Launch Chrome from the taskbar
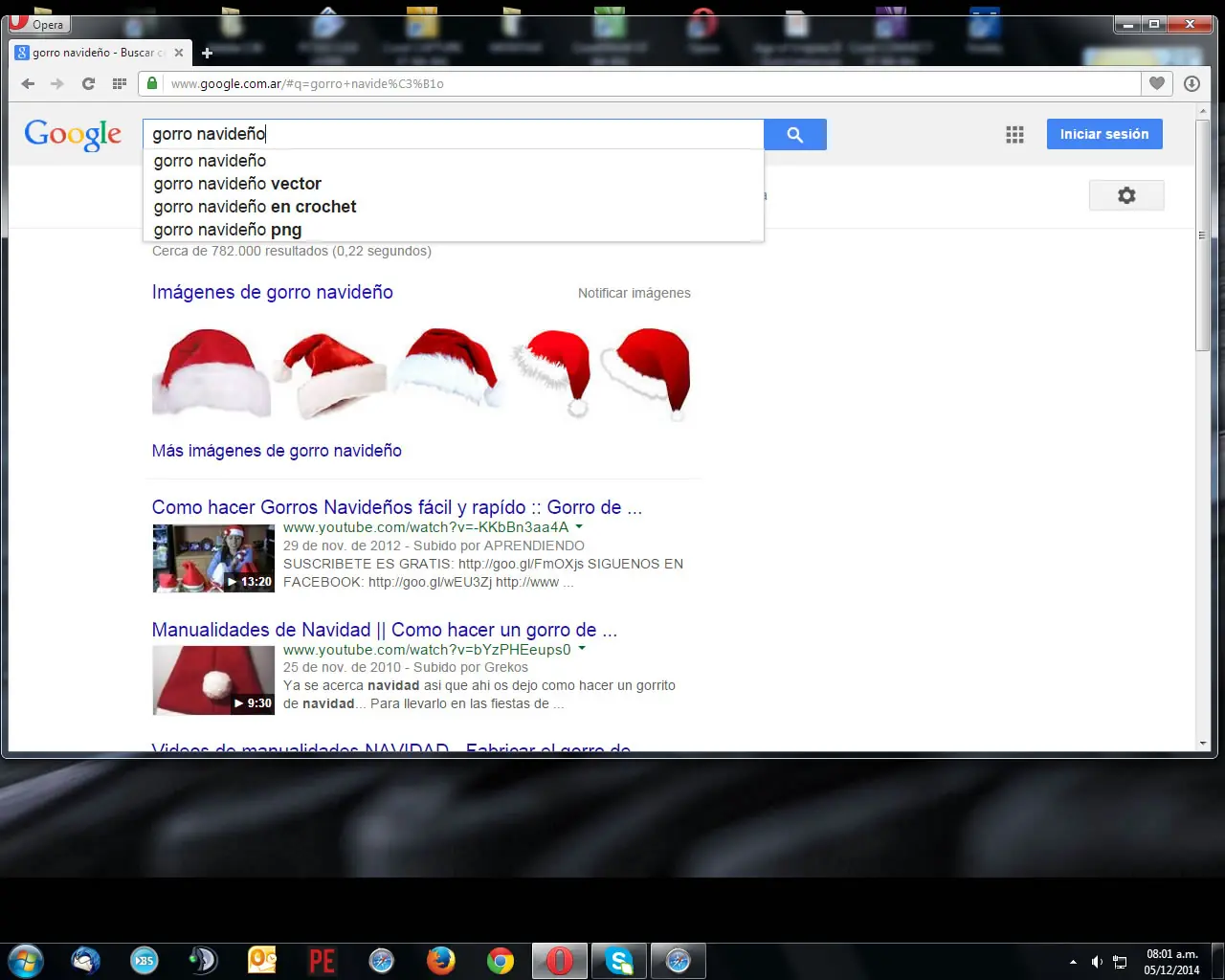 click(x=500, y=960)
